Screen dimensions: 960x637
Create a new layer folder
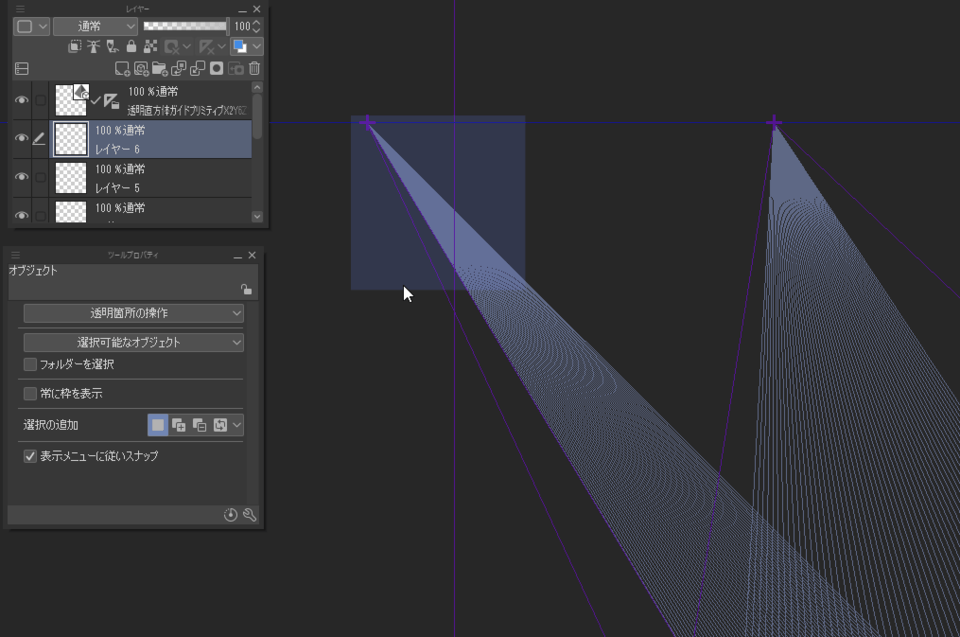pyautogui.click(x=160, y=68)
